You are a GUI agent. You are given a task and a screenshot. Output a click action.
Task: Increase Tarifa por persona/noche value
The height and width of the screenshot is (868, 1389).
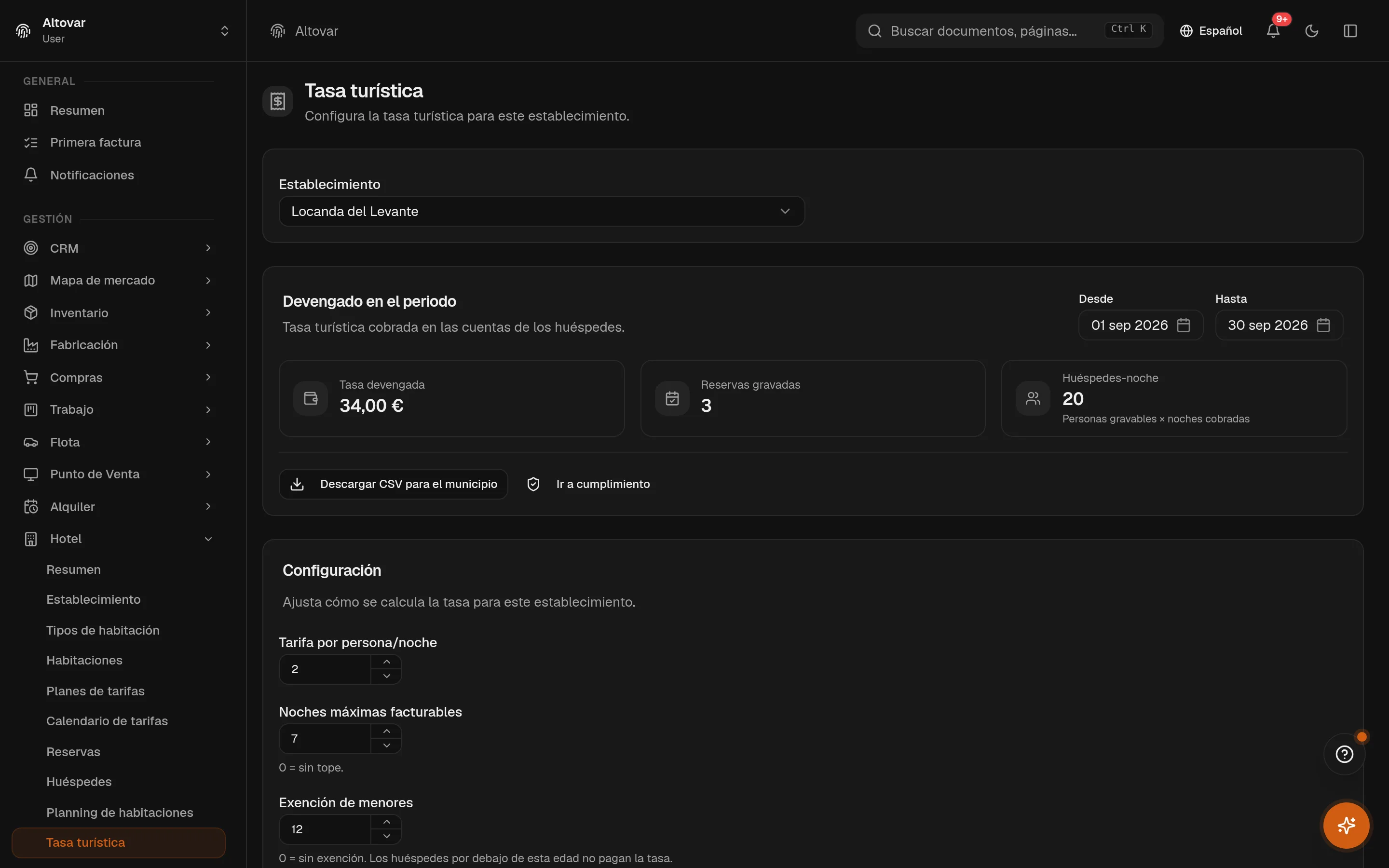pyautogui.click(x=386, y=662)
